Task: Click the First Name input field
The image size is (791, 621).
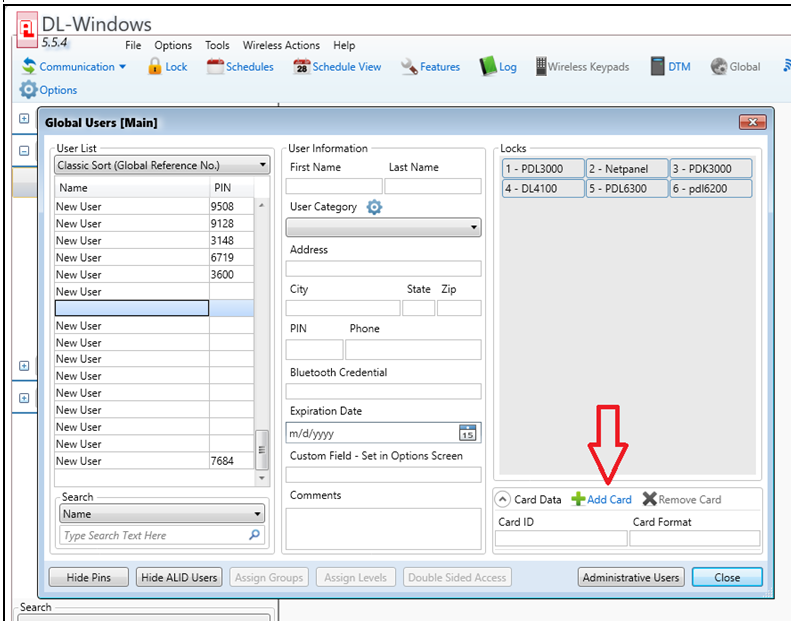Action: pyautogui.click(x=334, y=186)
